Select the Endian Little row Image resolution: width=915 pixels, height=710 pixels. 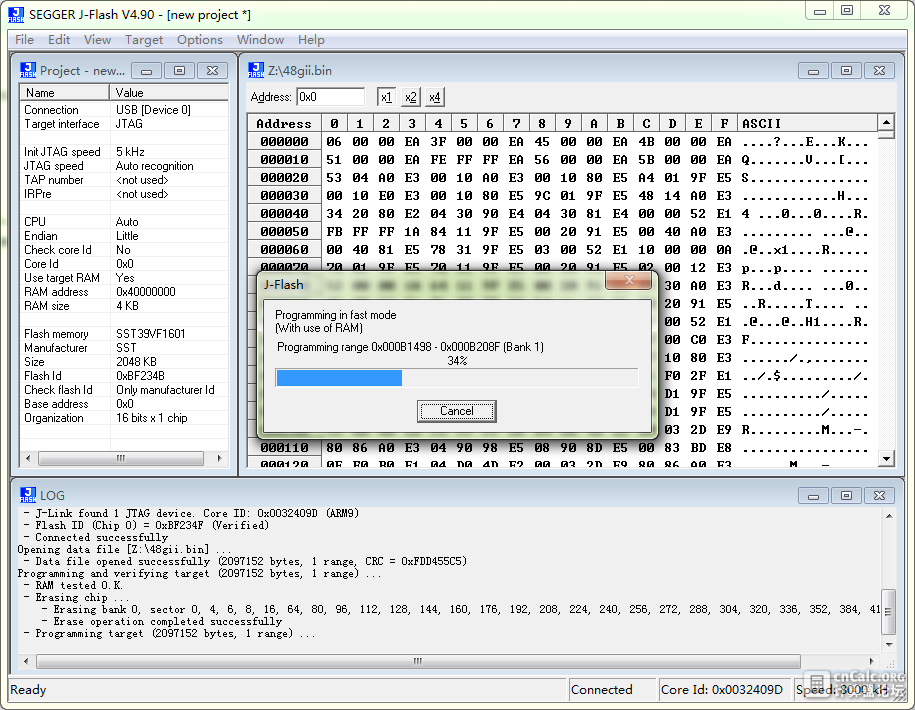(x=124, y=236)
